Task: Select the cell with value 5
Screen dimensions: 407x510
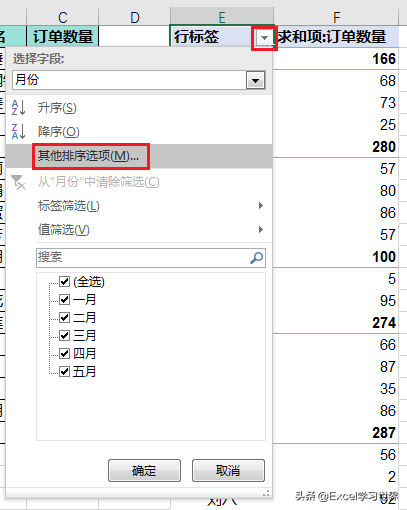Action: click(x=336, y=279)
